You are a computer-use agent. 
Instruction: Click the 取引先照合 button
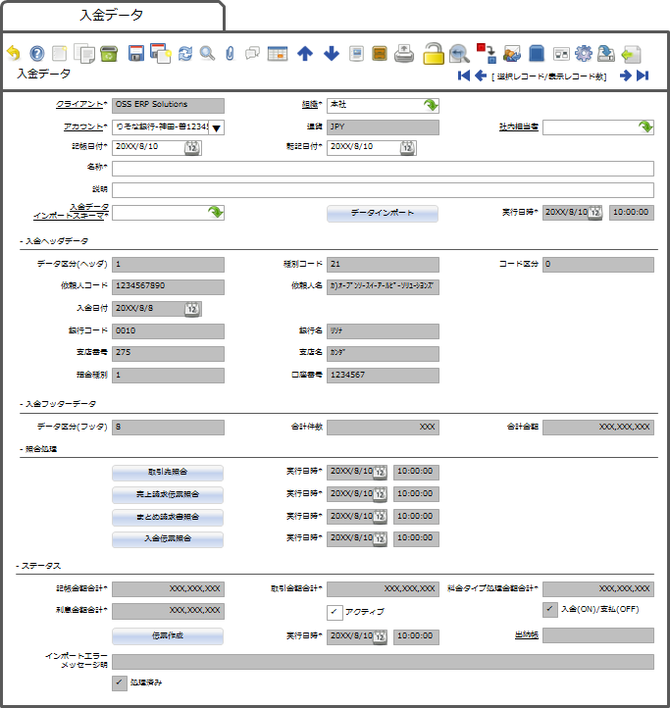point(168,473)
